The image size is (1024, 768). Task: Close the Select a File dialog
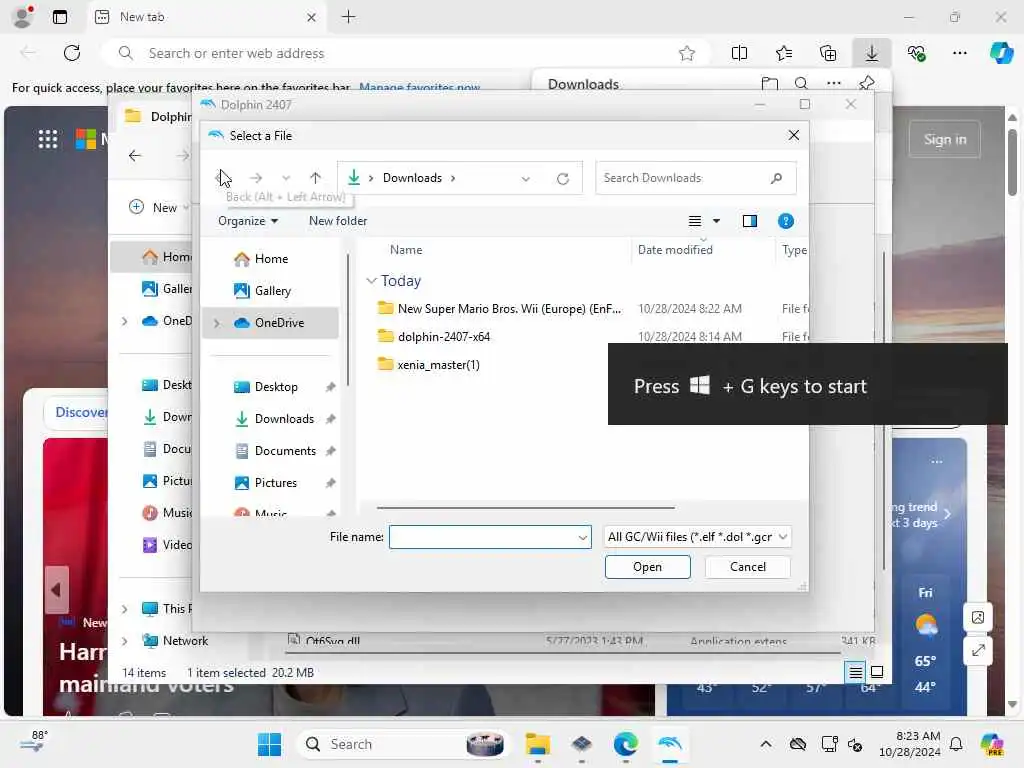pos(793,135)
